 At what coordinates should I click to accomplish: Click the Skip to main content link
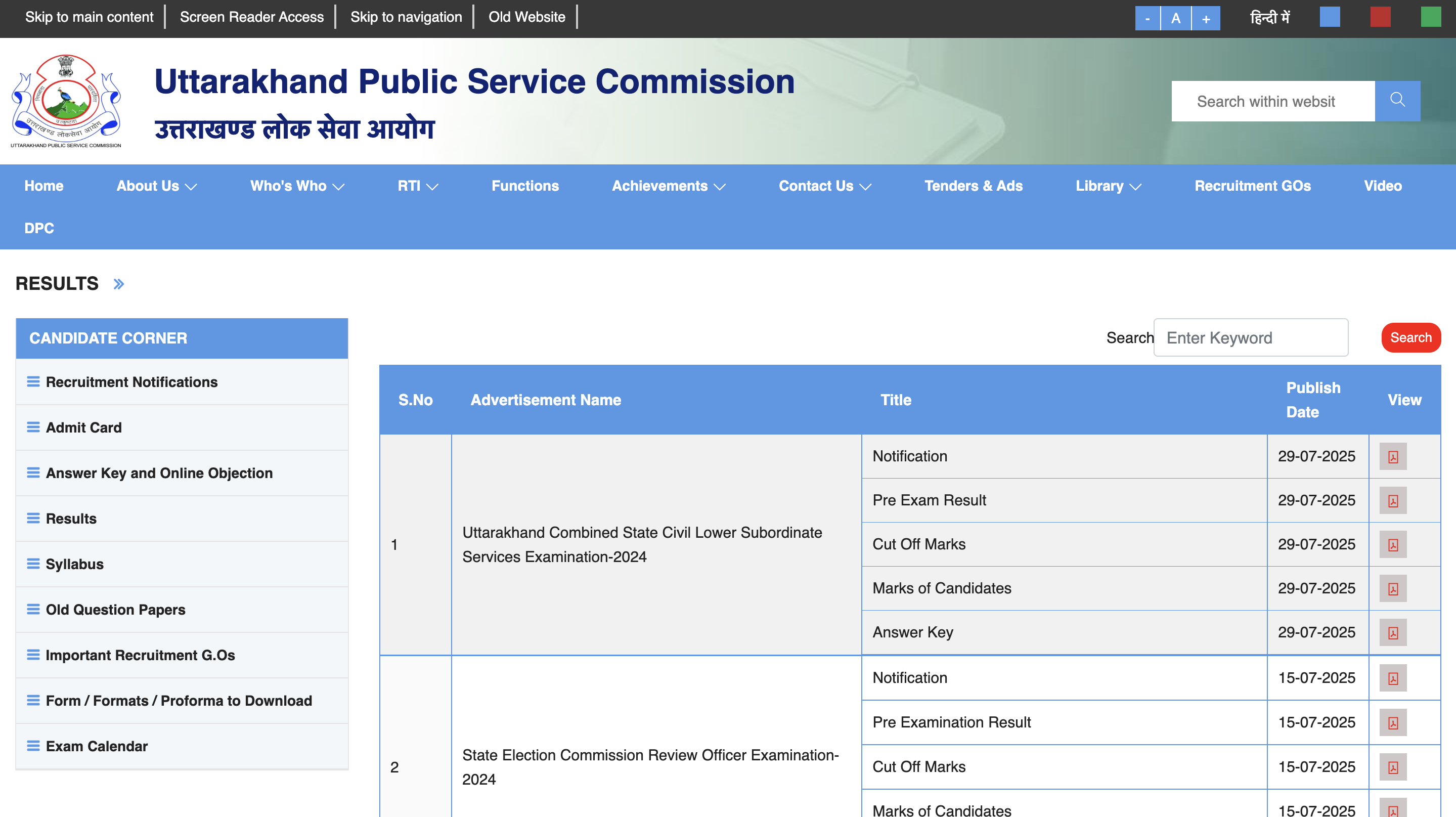pyautogui.click(x=90, y=17)
